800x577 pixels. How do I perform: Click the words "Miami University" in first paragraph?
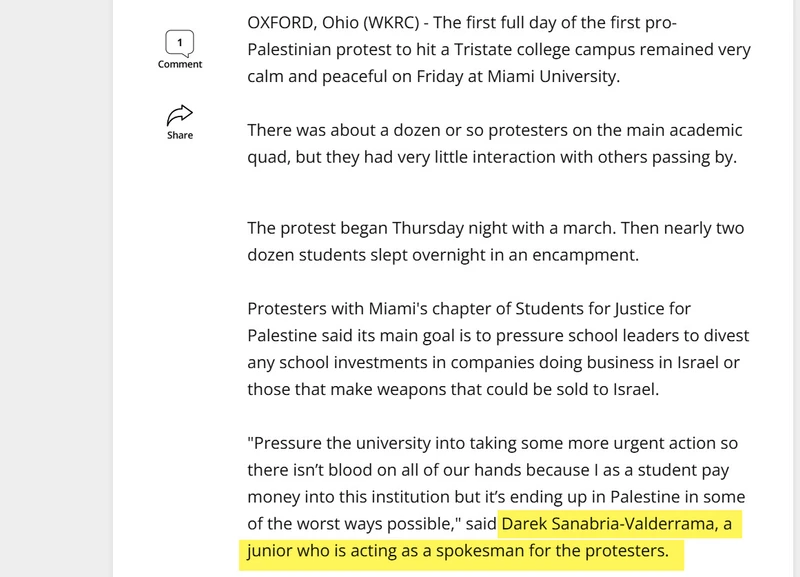pos(552,76)
